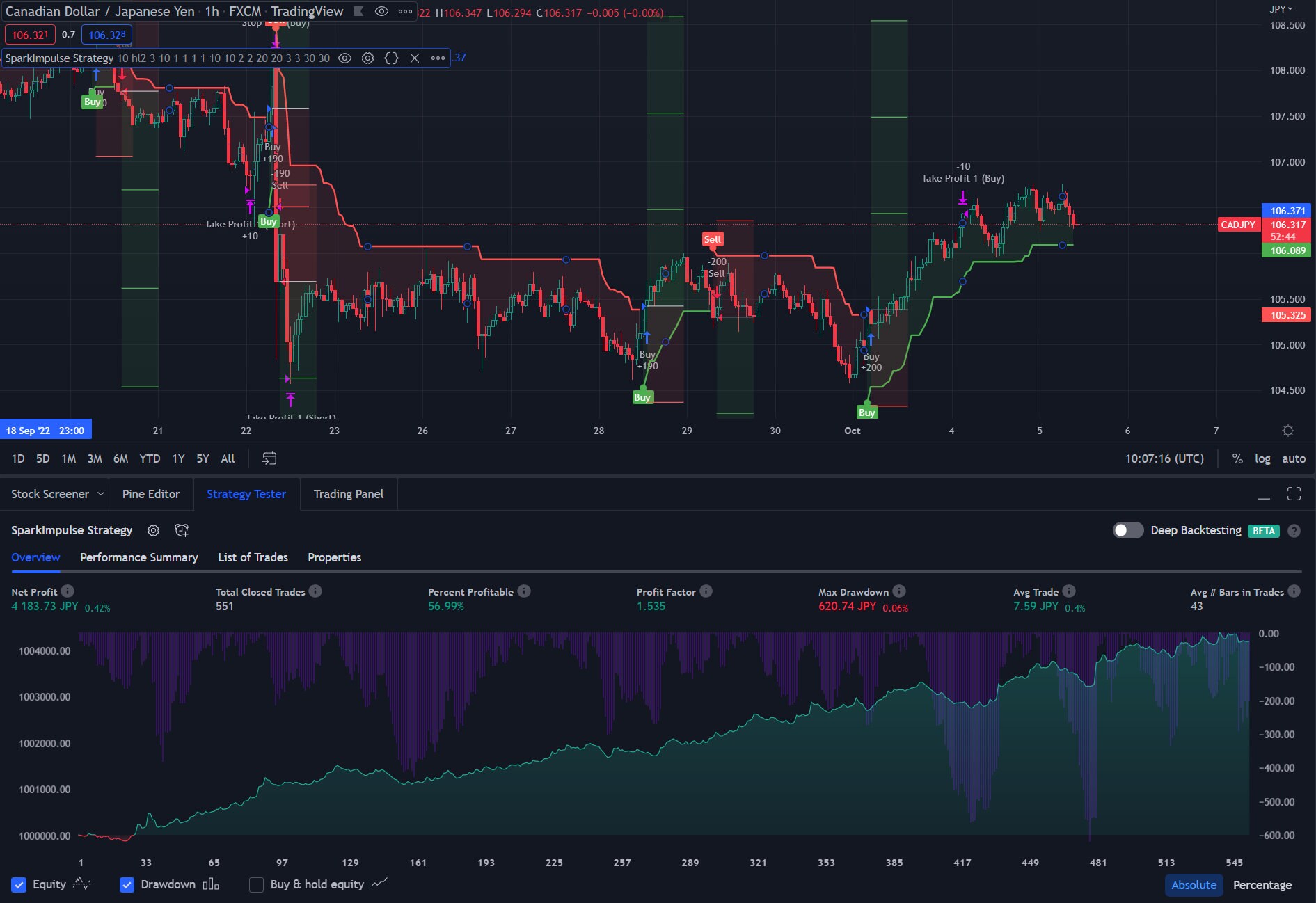The height and width of the screenshot is (903, 1316).
Task: Enable the Deep Backtesting switch
Action: click(x=1128, y=530)
